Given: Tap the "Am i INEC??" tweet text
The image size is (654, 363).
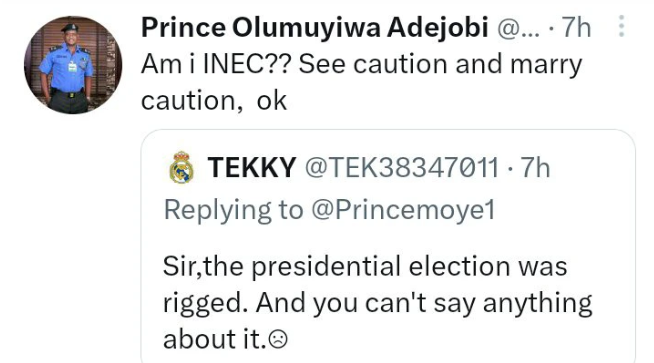Looking at the screenshot, I should coord(215,64).
